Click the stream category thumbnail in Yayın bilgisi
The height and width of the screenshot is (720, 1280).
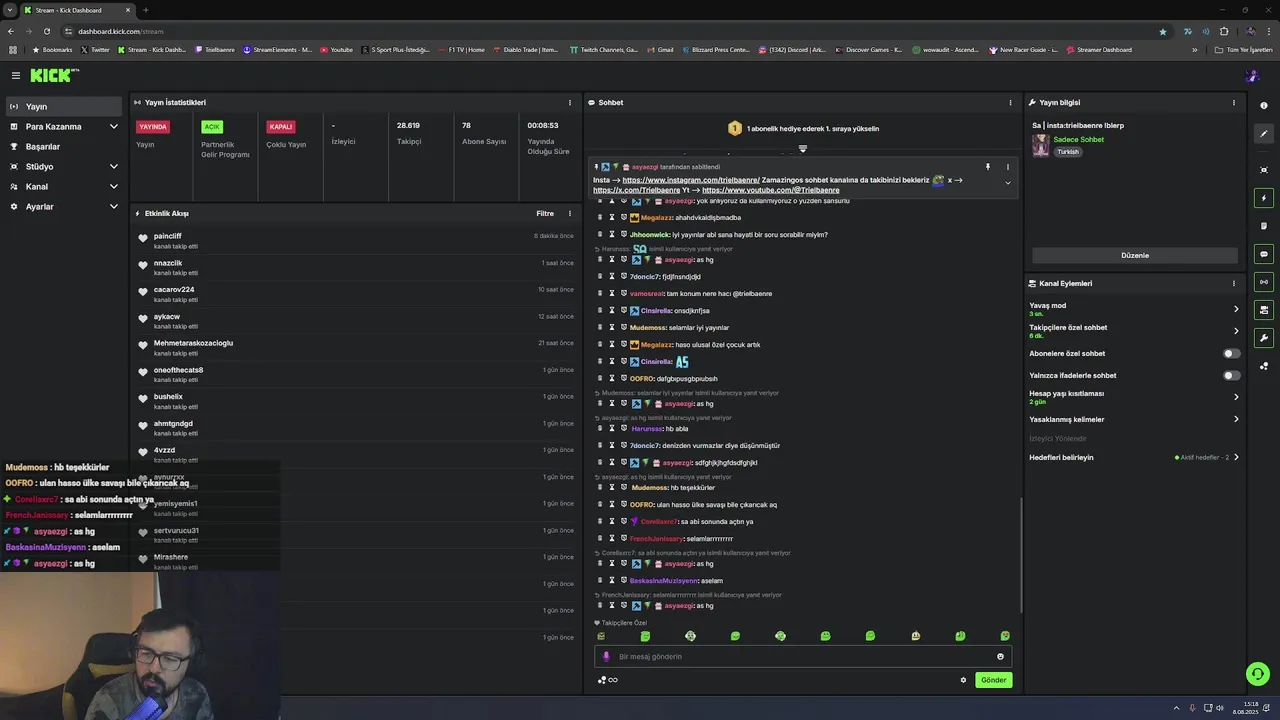tap(1040, 145)
